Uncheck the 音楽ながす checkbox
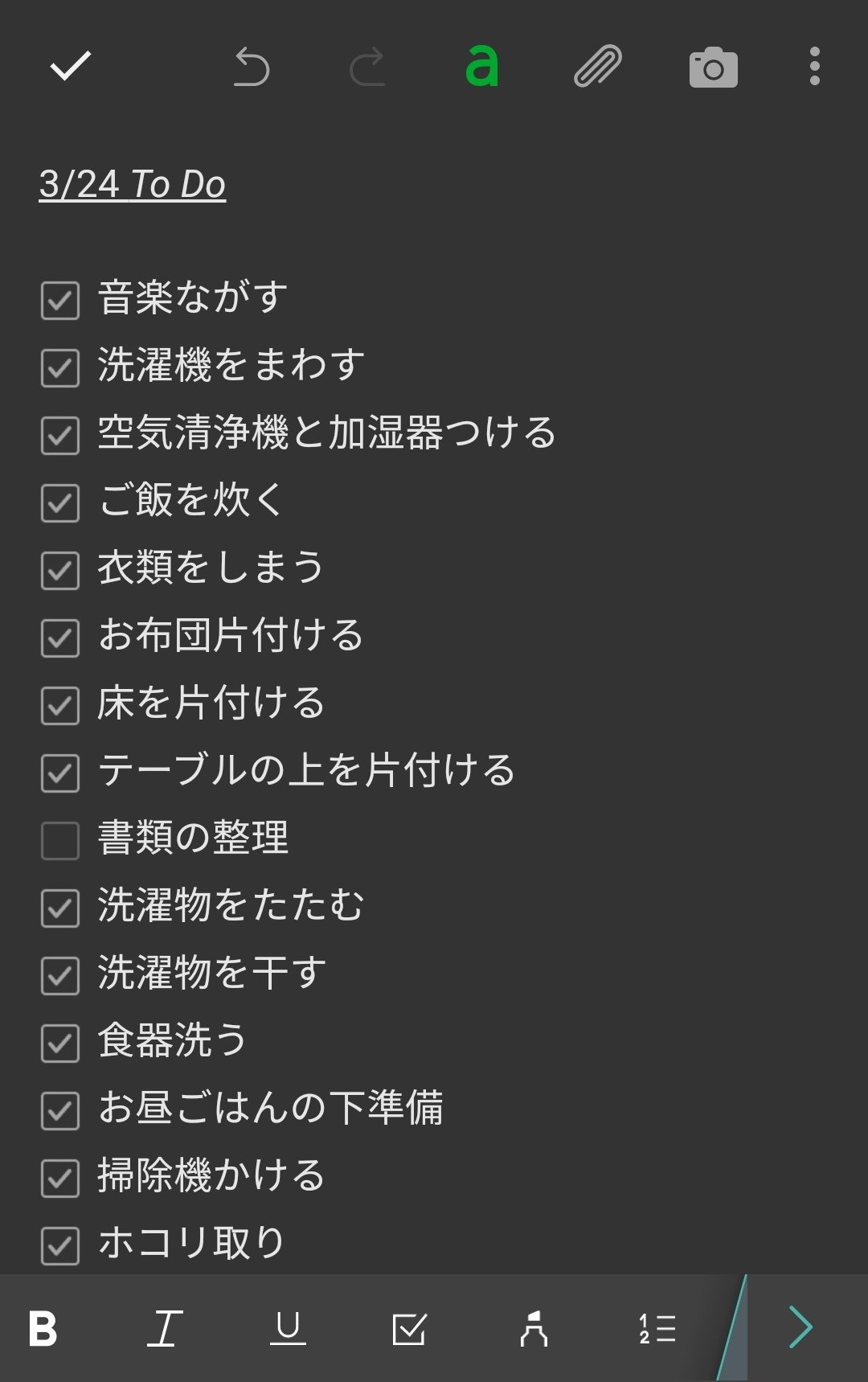 60,301
